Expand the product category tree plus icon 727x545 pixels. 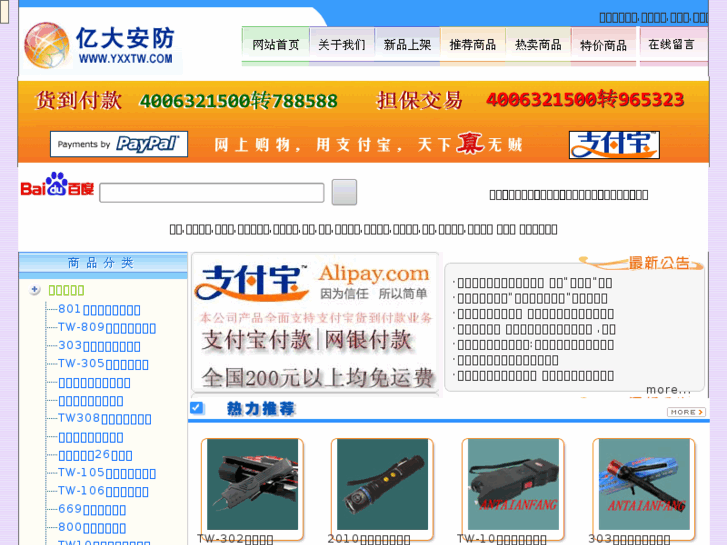tap(34, 290)
